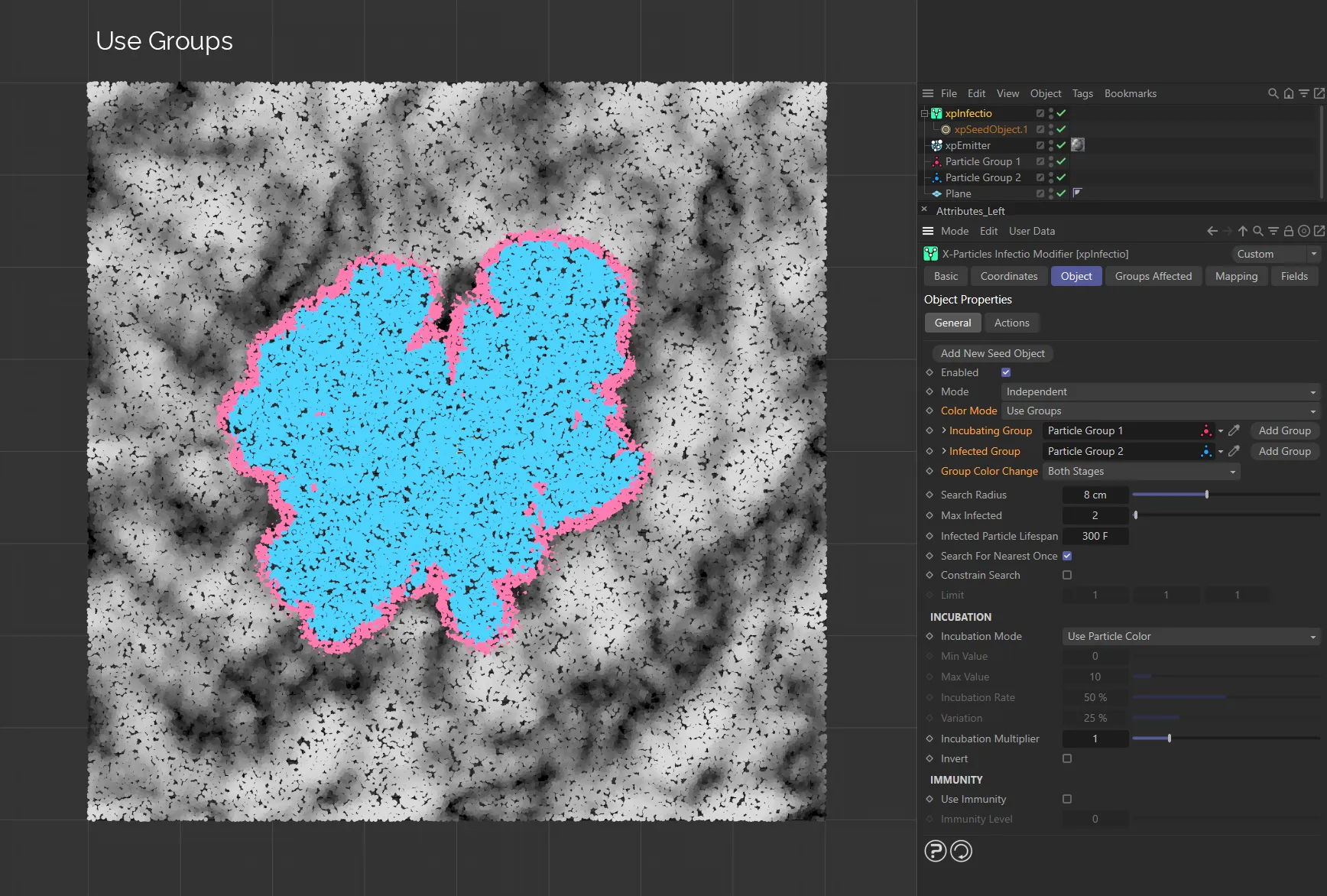The image size is (1327, 896).
Task: Click the back arrow in Attributes panel
Action: 1211,230
